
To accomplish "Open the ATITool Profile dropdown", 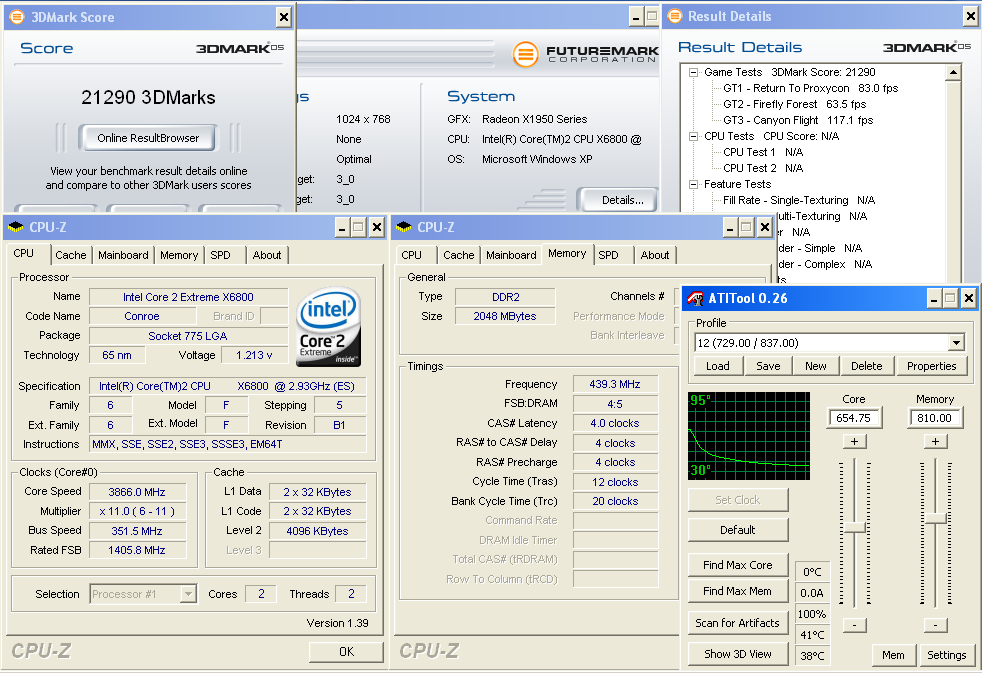I will point(956,343).
